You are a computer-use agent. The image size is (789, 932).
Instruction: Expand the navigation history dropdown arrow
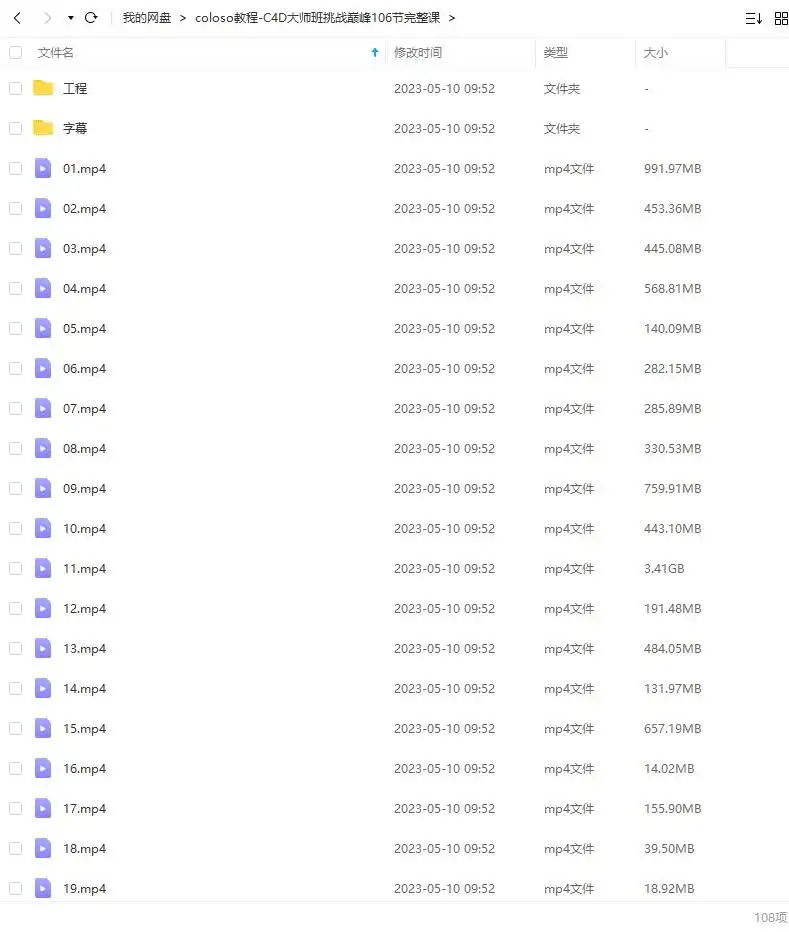tap(71, 18)
